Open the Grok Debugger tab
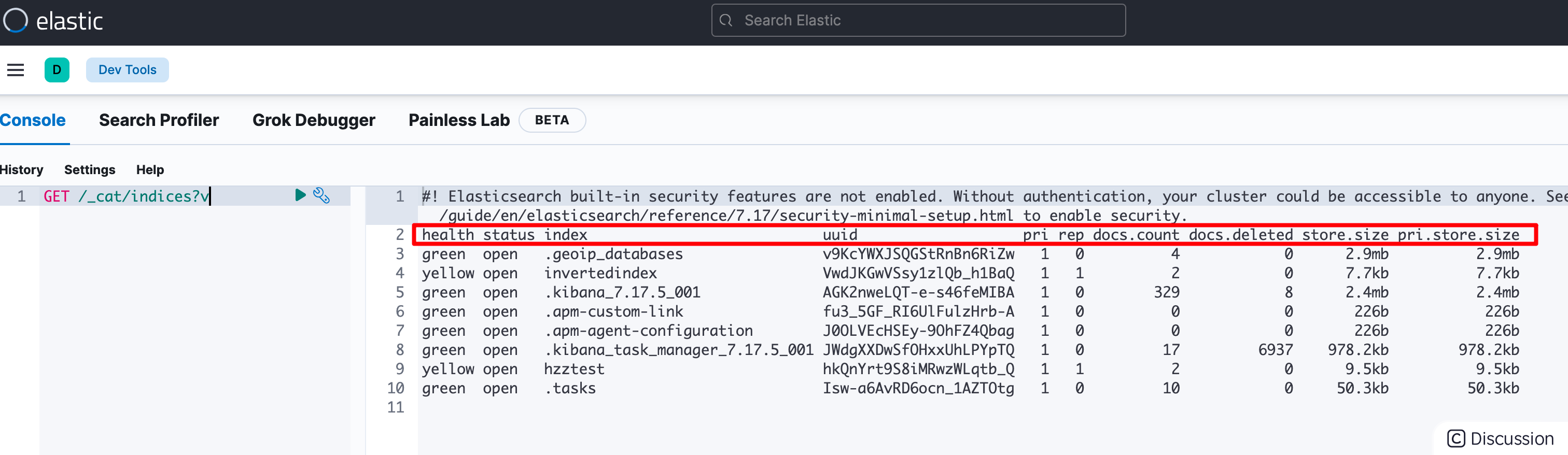Viewport: 1568px width, 455px height. 314,120
